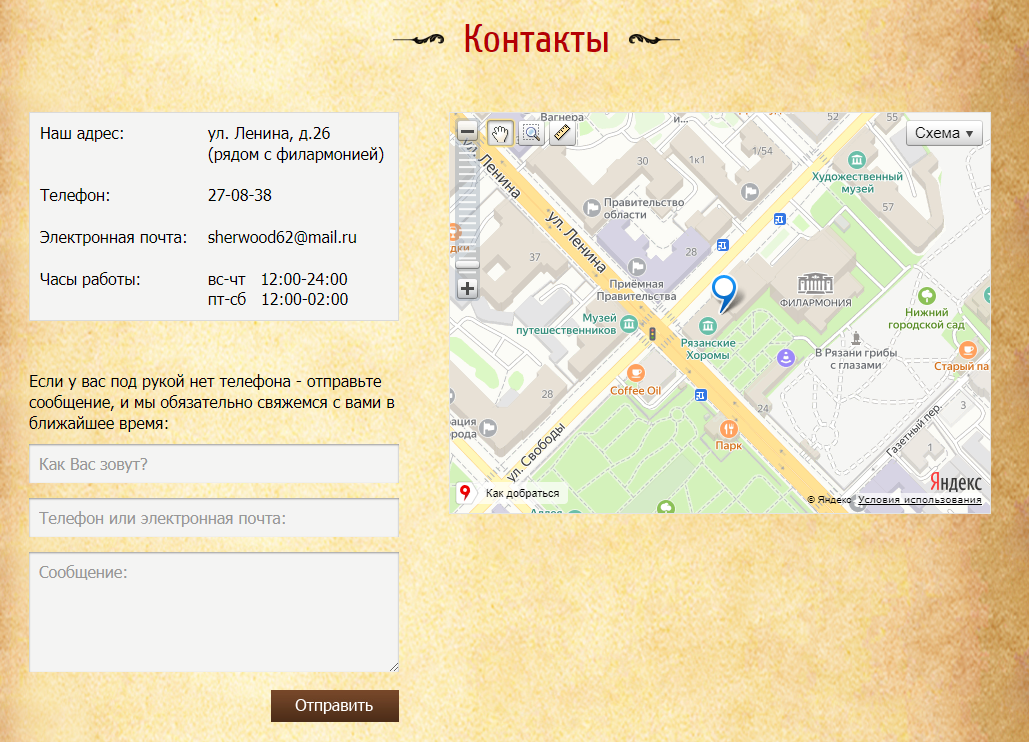The width and height of the screenshot is (1029, 742).
Task: Click the Coffee Oil cafe icon
Action: (x=636, y=374)
